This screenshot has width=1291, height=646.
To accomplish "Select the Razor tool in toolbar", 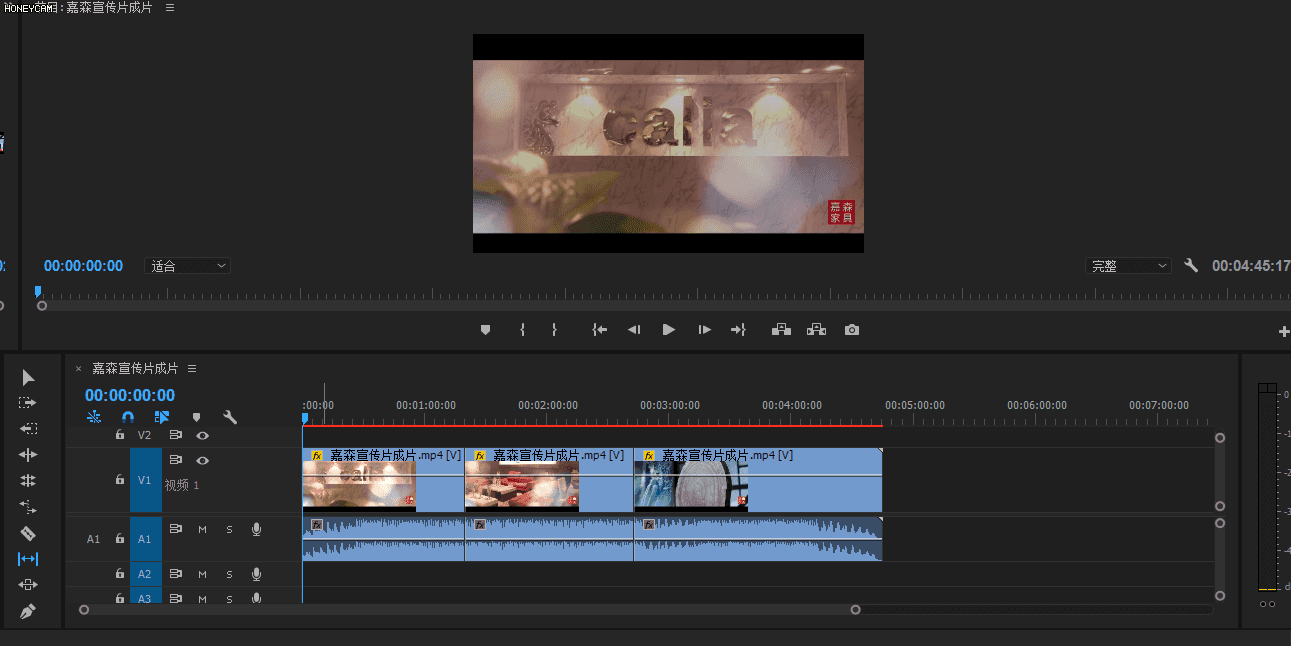I will tap(28, 533).
